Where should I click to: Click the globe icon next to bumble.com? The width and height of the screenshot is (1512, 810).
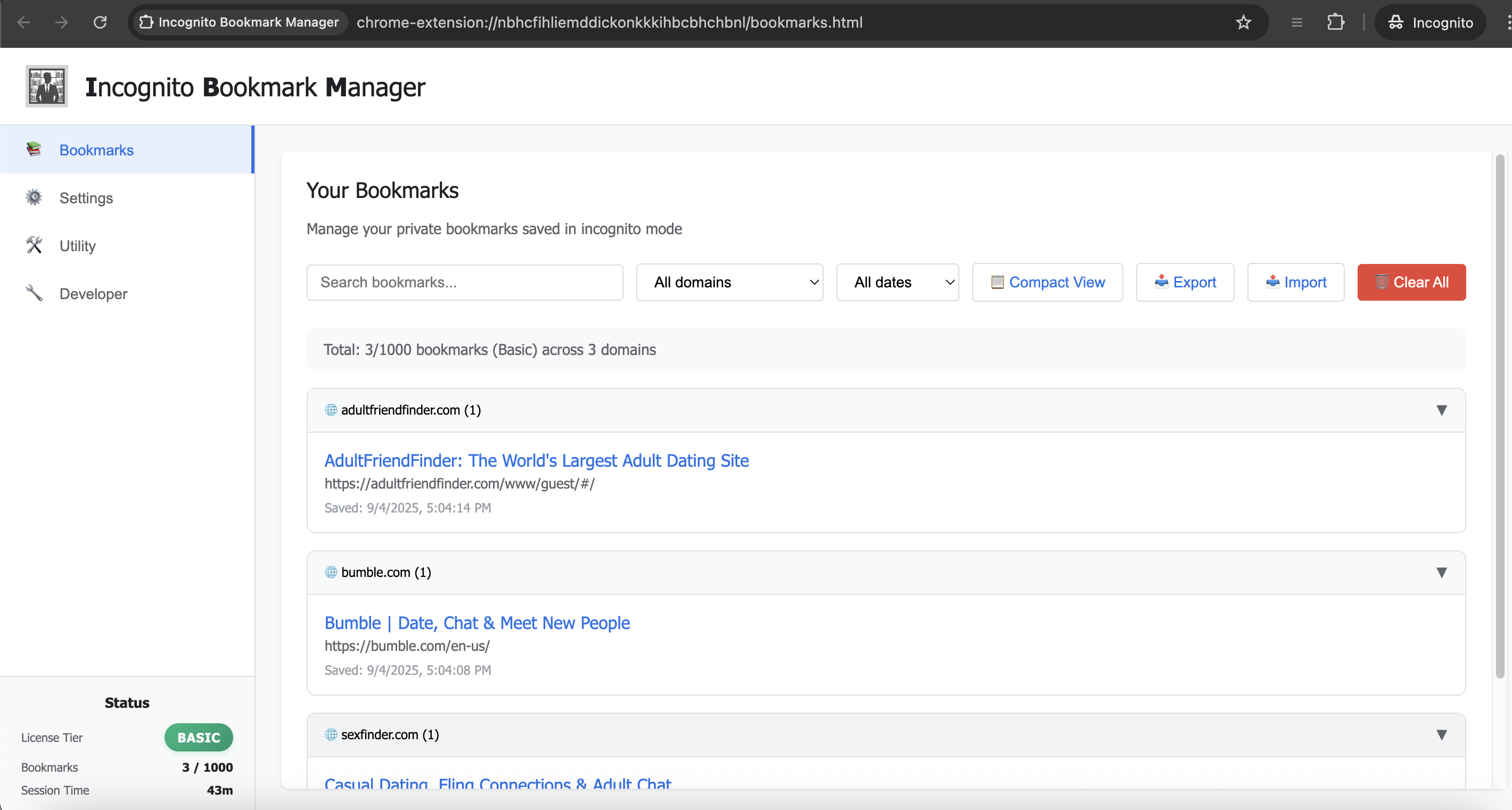tap(331, 573)
